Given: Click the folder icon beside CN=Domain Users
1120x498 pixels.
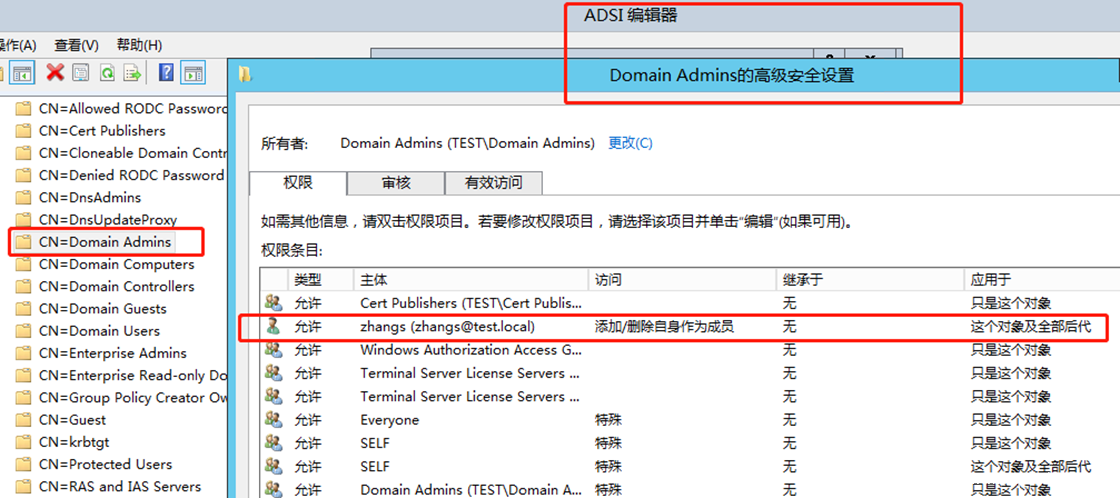Looking at the screenshot, I should [24, 331].
